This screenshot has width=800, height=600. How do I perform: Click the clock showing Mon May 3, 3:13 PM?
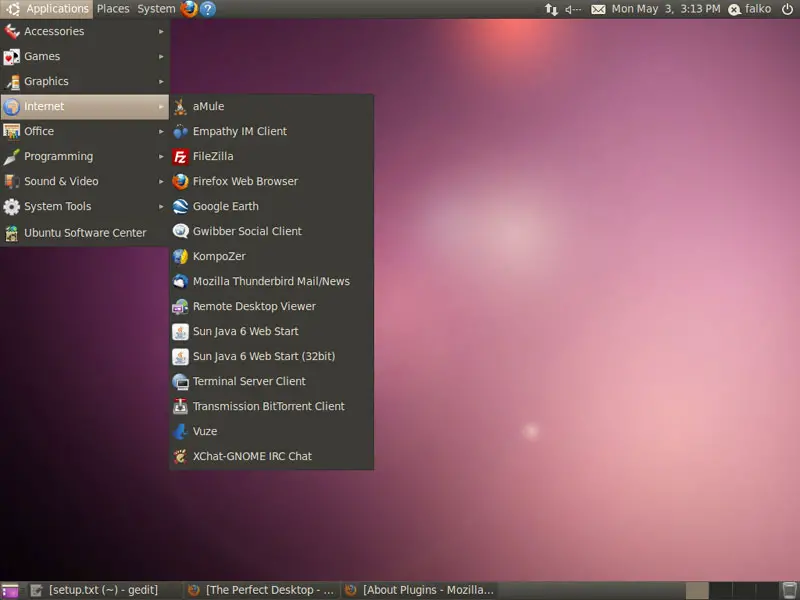point(666,9)
